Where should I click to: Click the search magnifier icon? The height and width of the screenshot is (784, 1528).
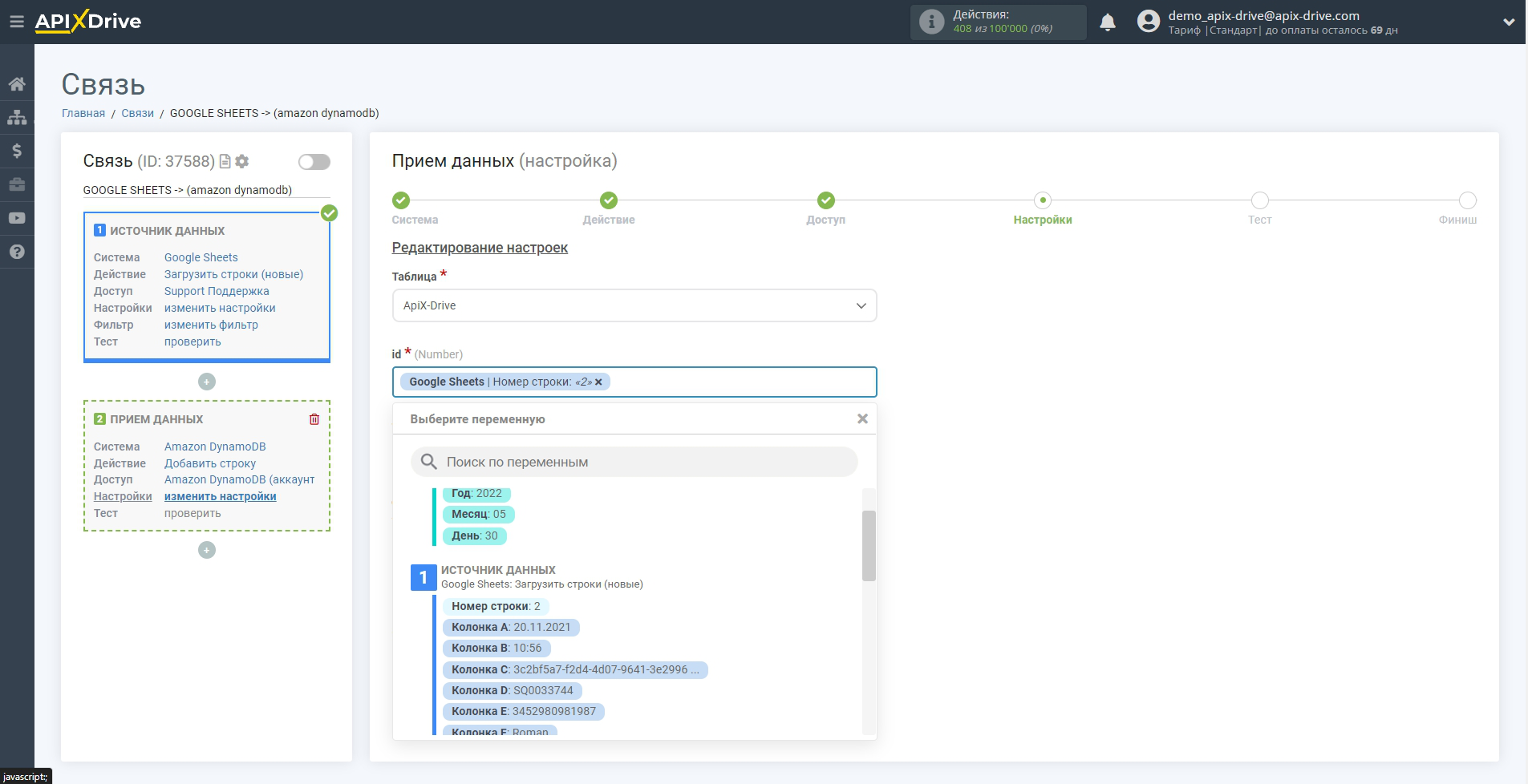[x=429, y=462]
